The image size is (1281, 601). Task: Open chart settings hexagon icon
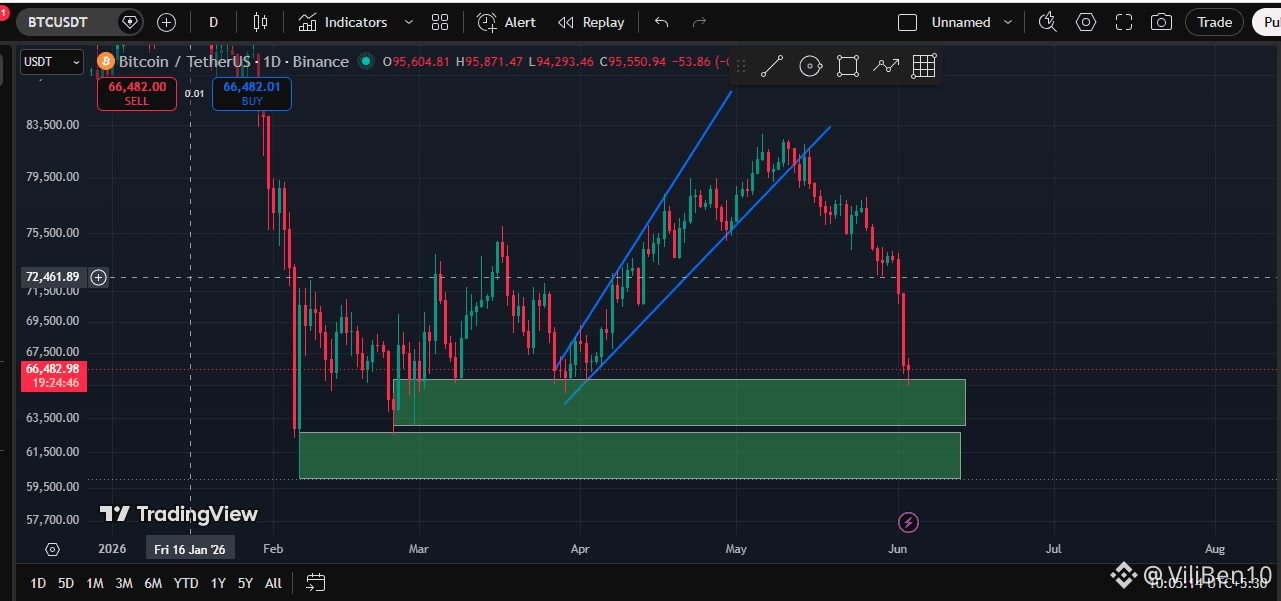(1086, 22)
